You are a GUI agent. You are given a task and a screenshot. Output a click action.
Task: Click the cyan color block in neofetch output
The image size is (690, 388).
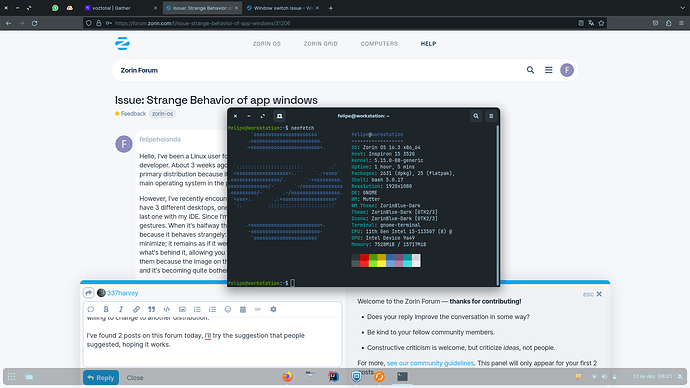(407, 260)
